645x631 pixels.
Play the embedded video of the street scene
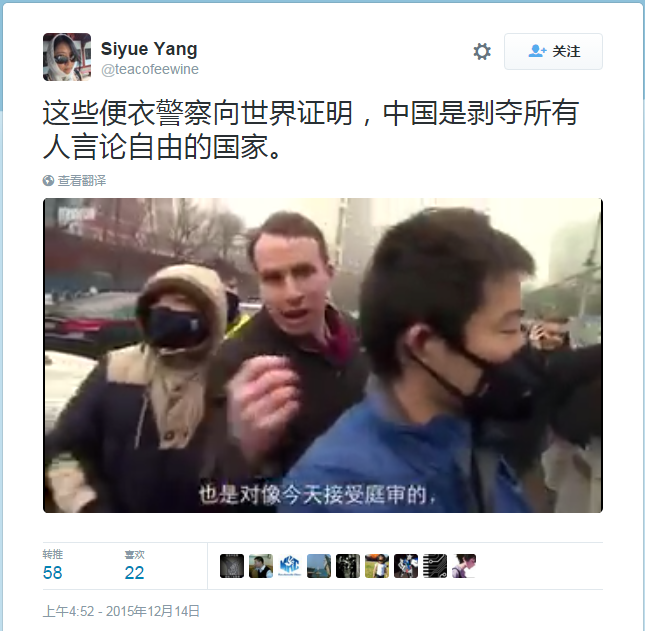pos(323,355)
